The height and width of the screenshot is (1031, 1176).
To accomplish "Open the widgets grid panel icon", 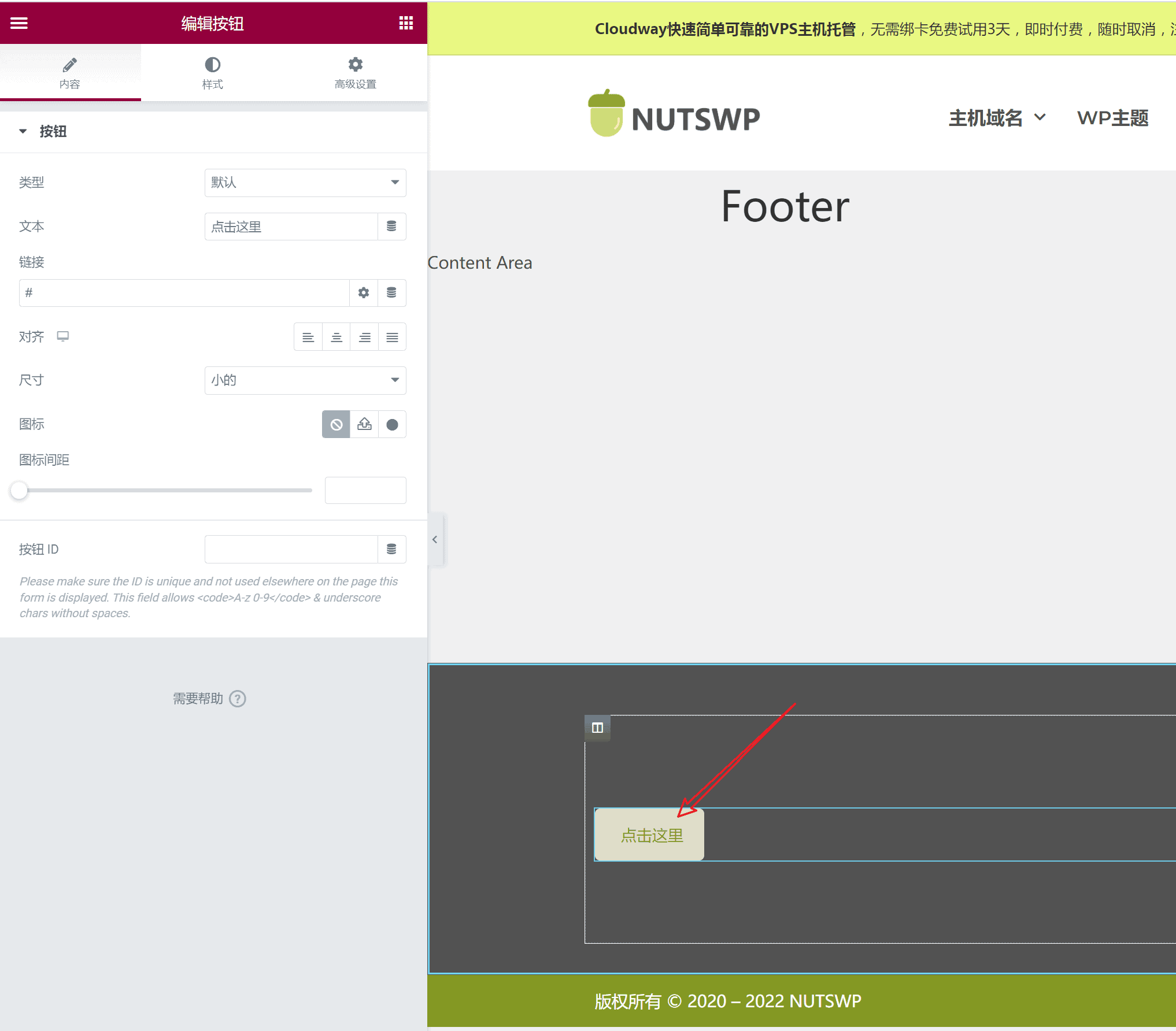I will click(406, 23).
